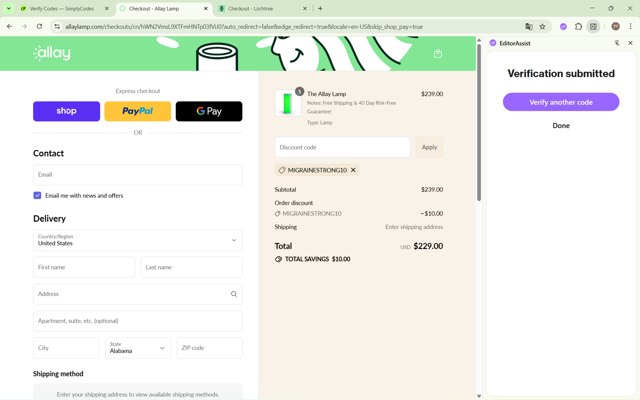This screenshot has height=400, width=640.
Task: Click the $229.00 total amount
Action: [428, 246]
